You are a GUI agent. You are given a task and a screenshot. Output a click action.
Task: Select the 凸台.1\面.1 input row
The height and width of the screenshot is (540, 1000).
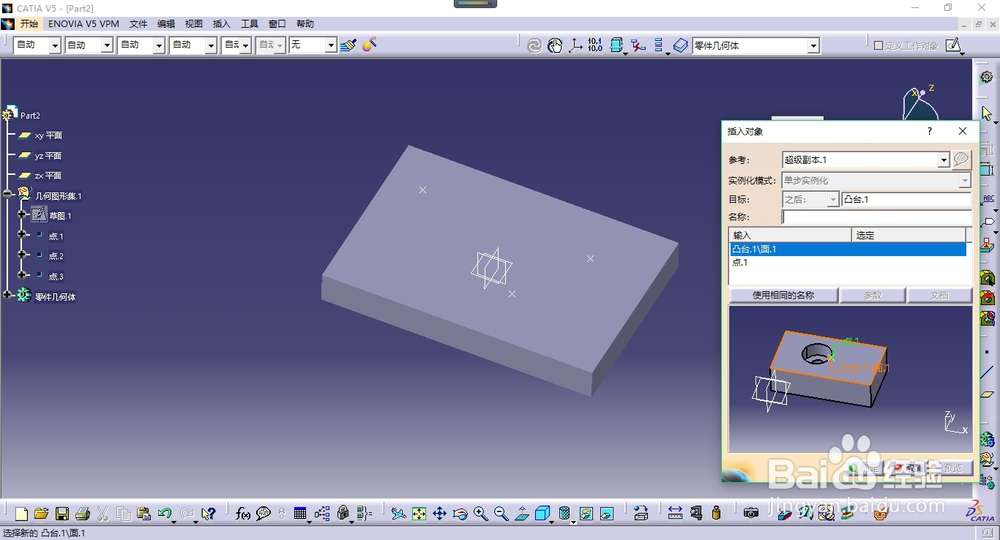[x=848, y=249]
